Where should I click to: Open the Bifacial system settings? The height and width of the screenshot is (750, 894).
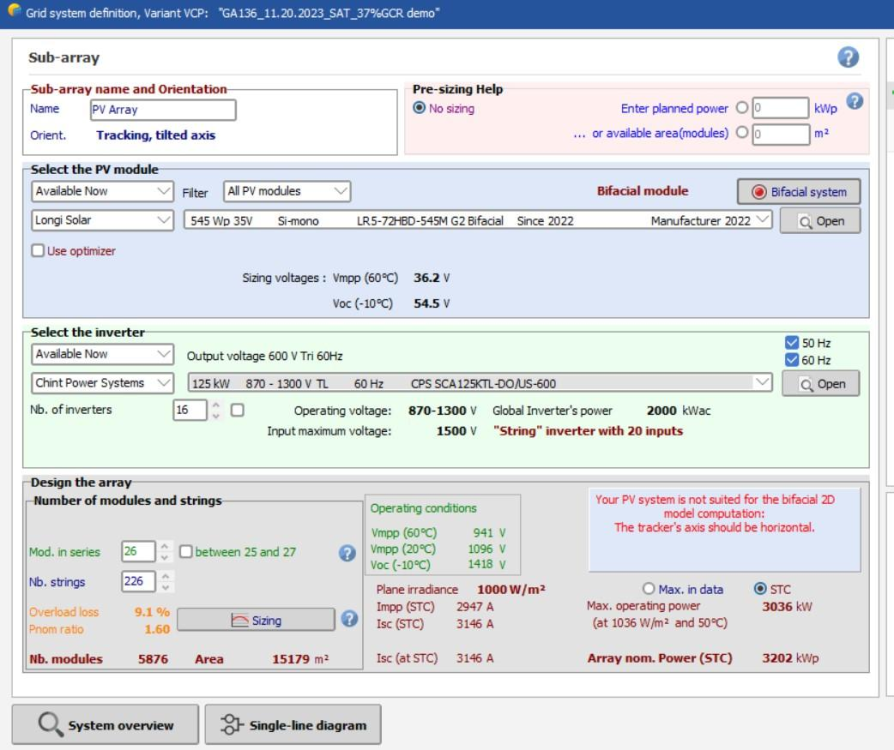pos(798,192)
